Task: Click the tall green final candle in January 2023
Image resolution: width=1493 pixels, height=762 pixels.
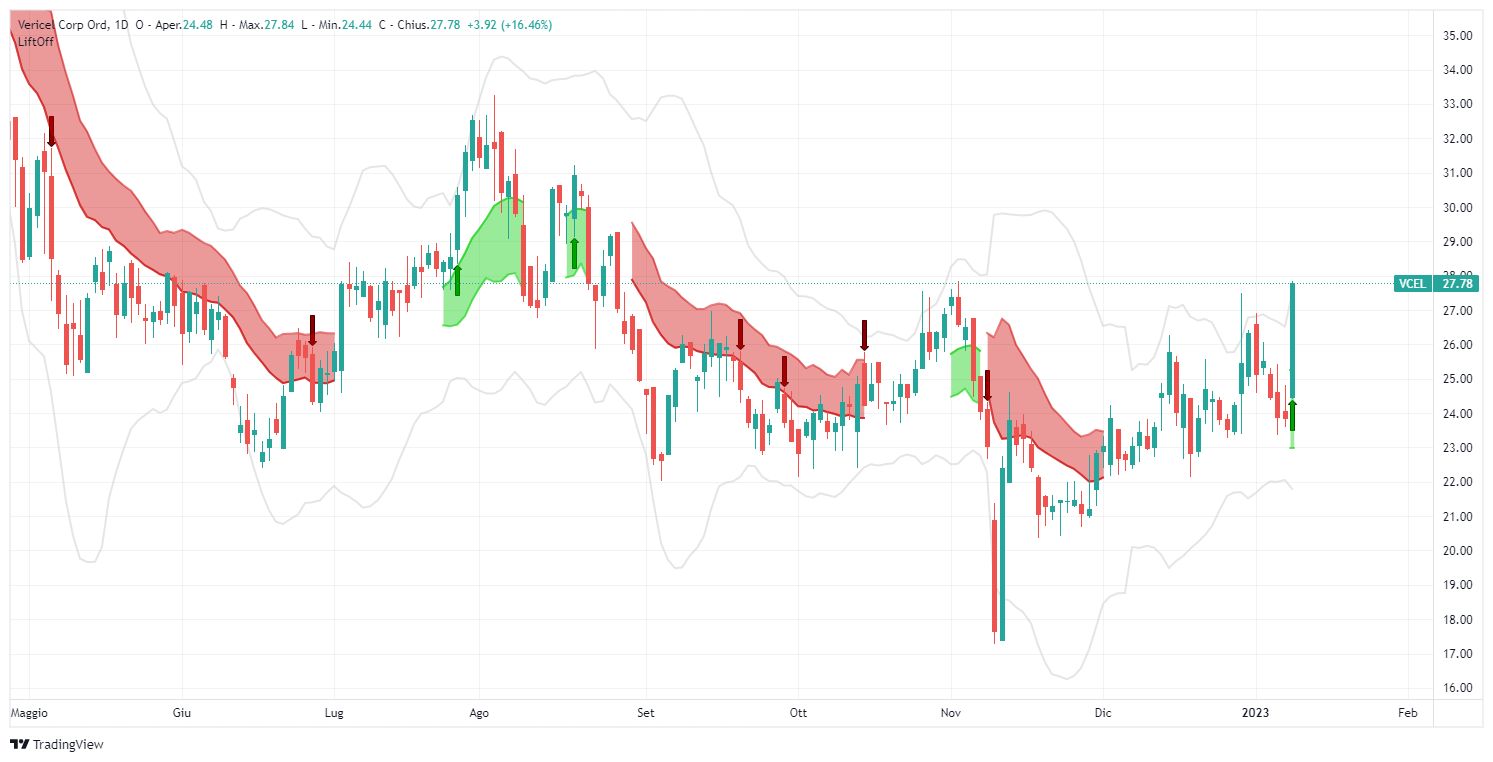Action: [1293, 340]
